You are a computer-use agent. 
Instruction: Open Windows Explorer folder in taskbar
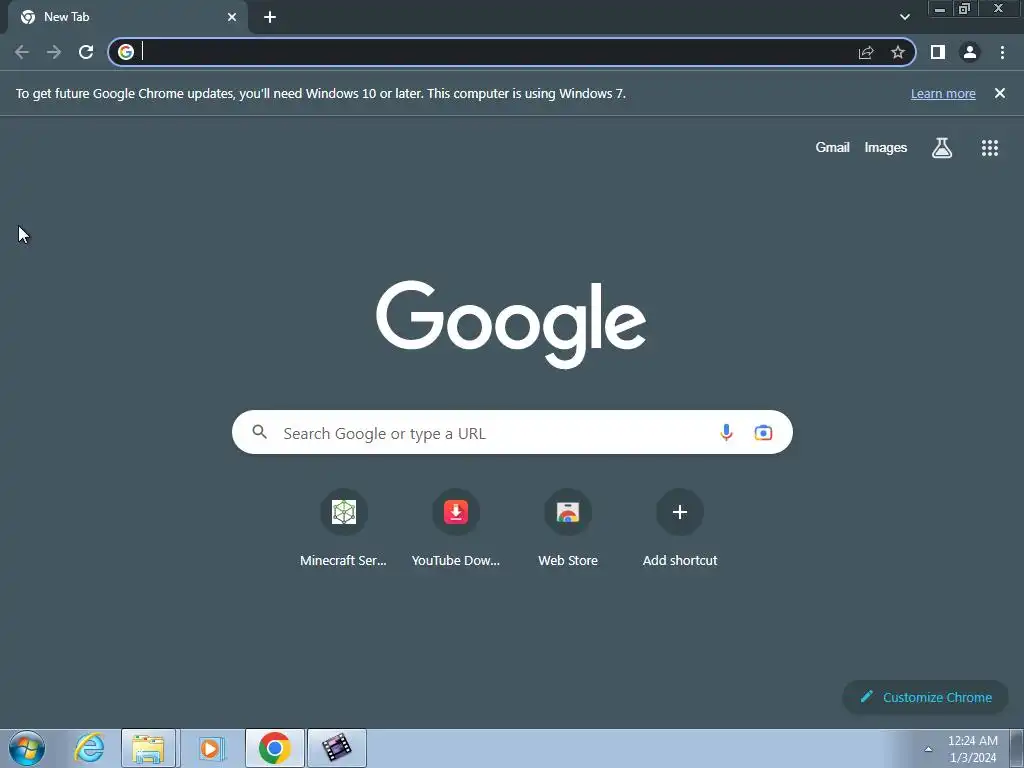[148, 748]
